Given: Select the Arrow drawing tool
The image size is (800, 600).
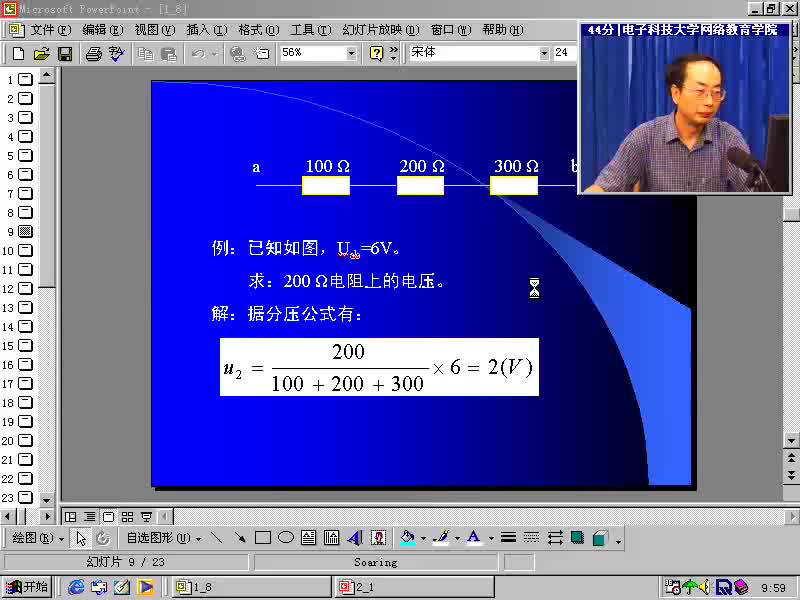Looking at the screenshot, I should (240, 538).
